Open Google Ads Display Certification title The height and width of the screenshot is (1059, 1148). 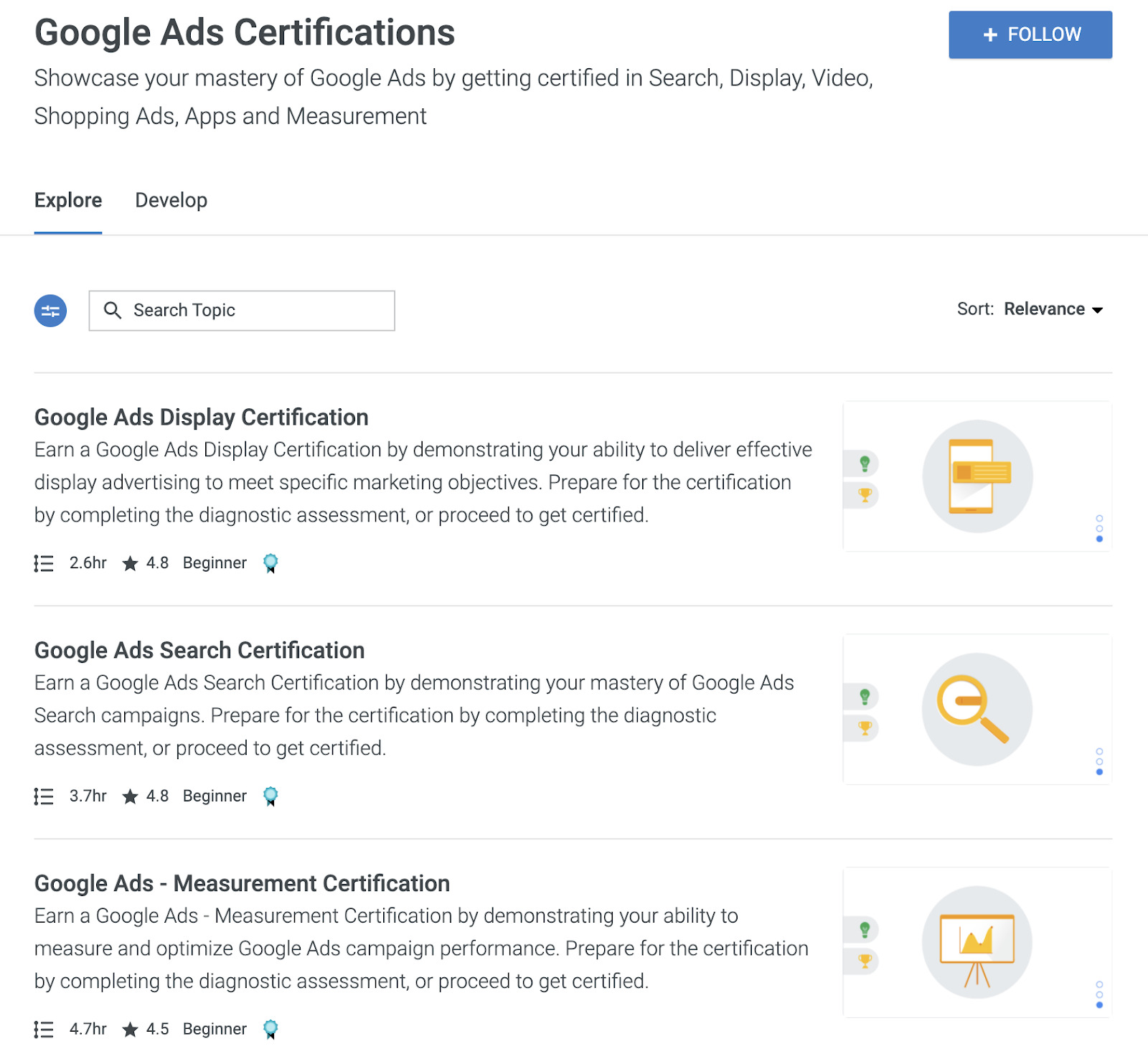coord(201,417)
